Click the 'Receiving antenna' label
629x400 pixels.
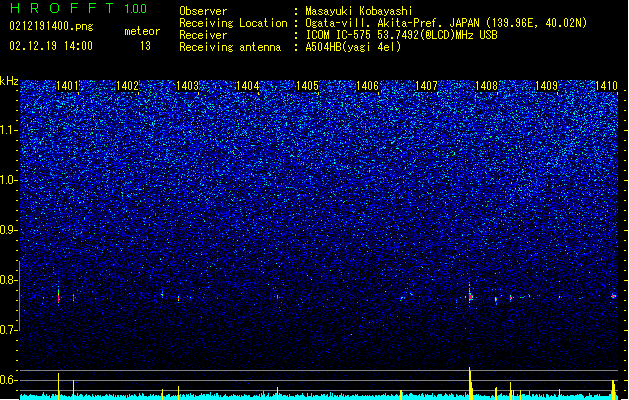click(x=230, y=47)
